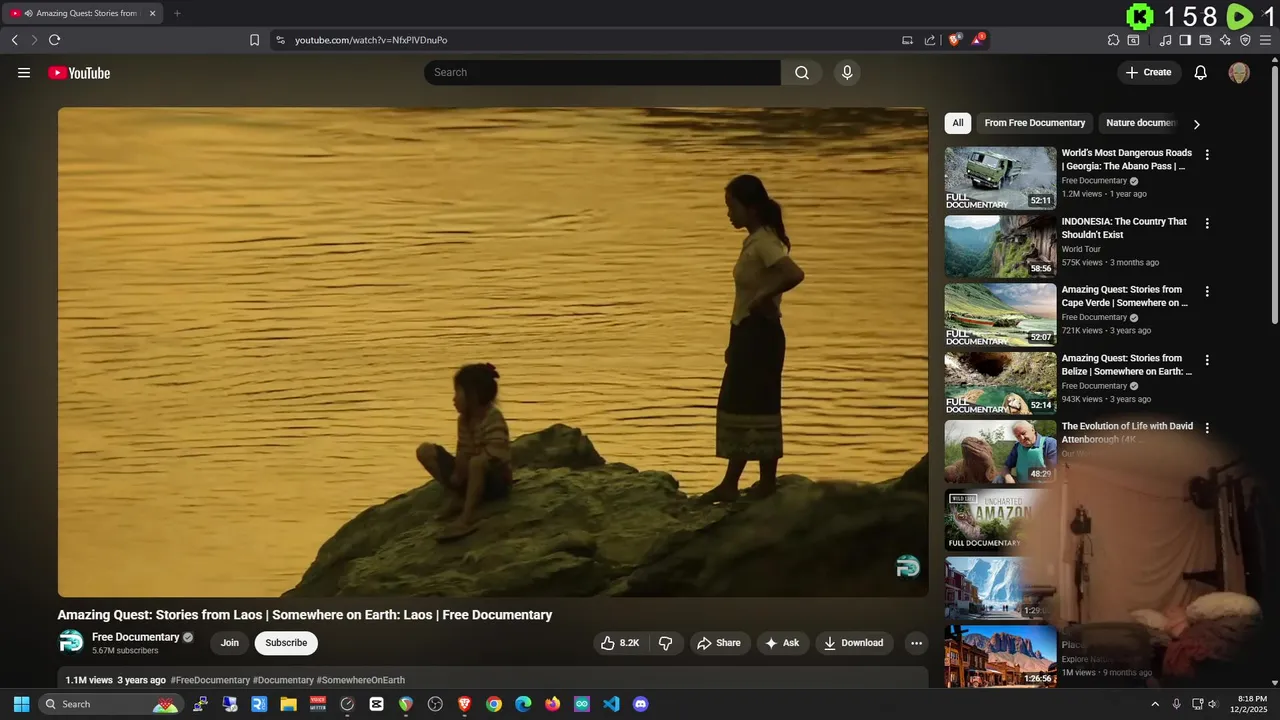Select the All filter chip

coord(958,123)
